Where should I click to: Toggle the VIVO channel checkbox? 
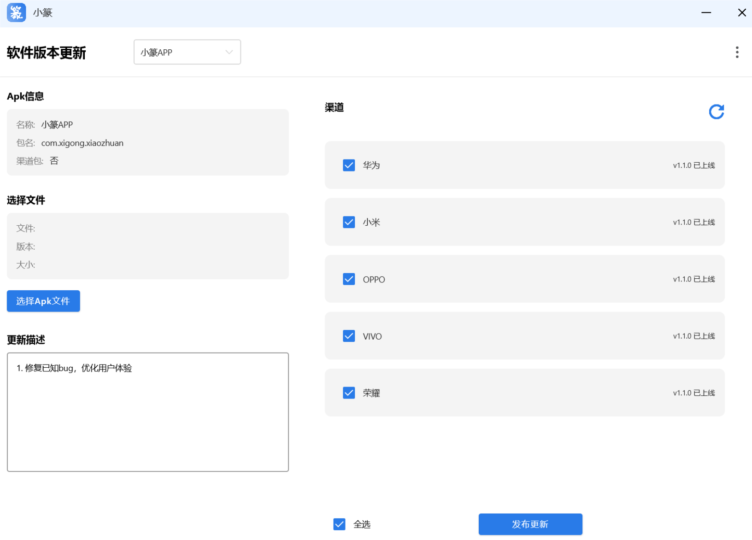349,336
